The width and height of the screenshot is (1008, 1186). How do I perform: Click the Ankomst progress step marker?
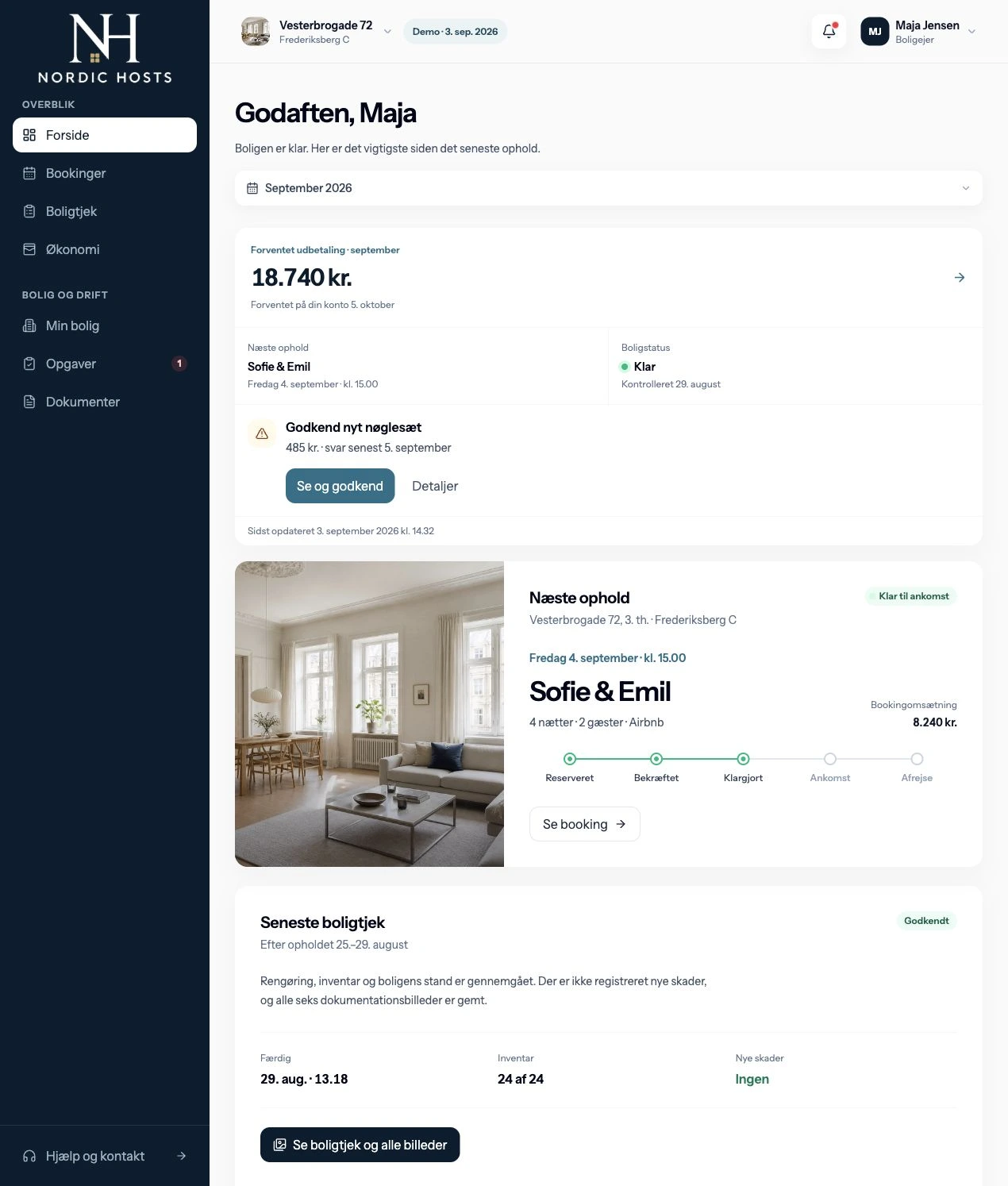click(x=830, y=759)
